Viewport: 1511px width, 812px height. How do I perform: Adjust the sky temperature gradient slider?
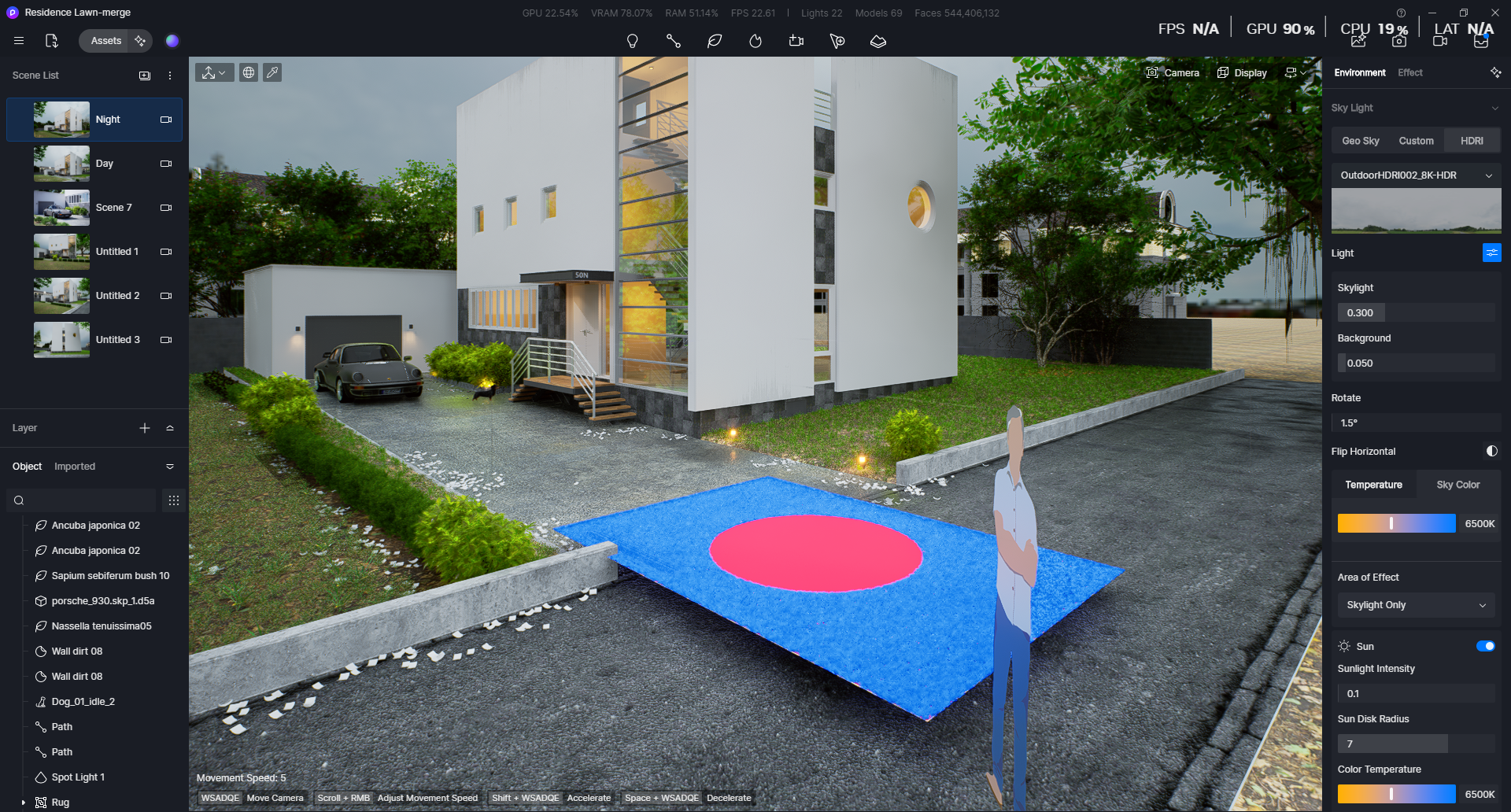coord(1396,523)
